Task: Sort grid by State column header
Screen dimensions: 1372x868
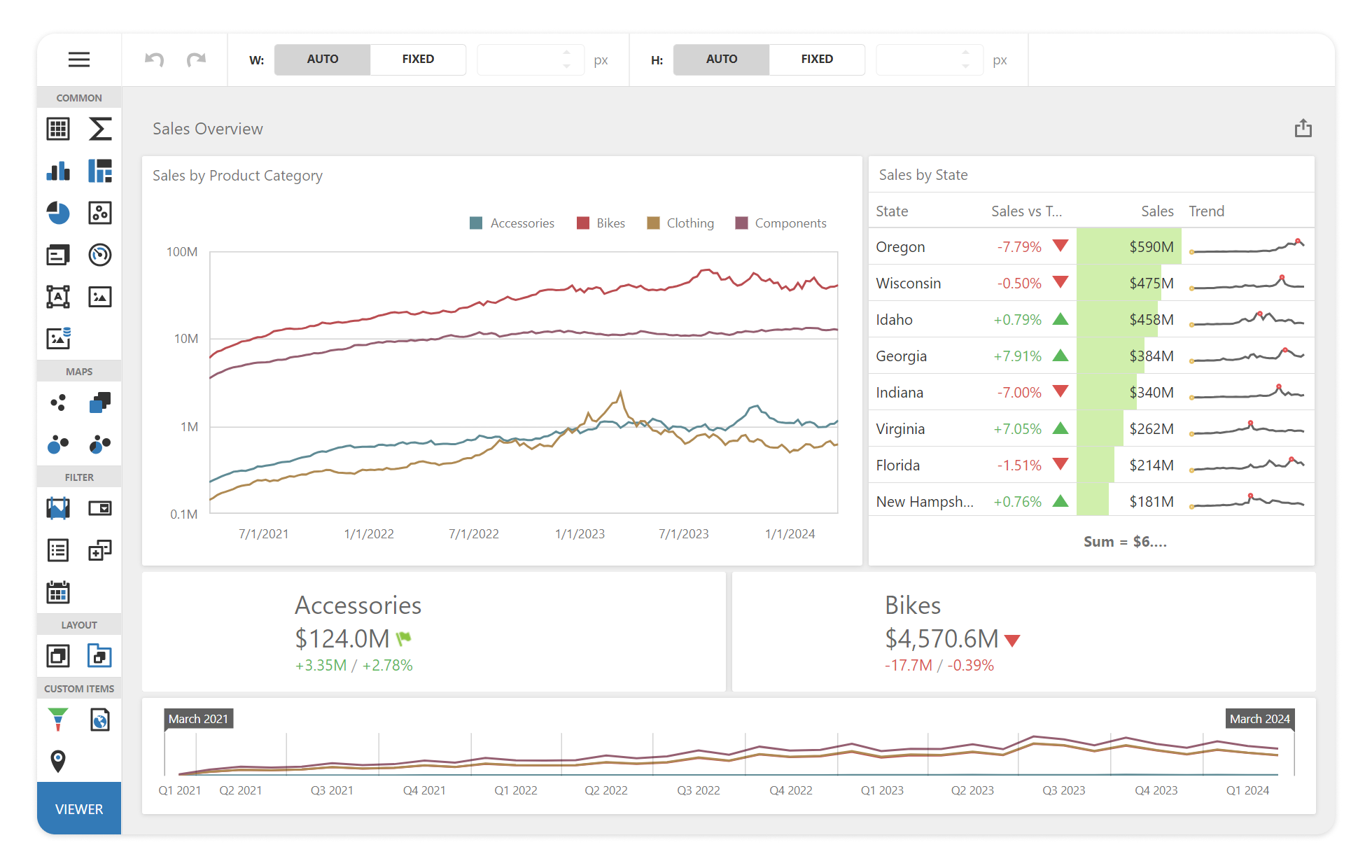Action: point(892,211)
